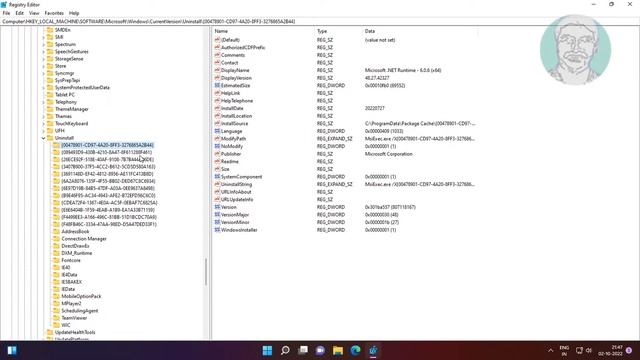The height and width of the screenshot is (360, 640).
Task: Open the Windows Start button
Action: coord(267,350)
